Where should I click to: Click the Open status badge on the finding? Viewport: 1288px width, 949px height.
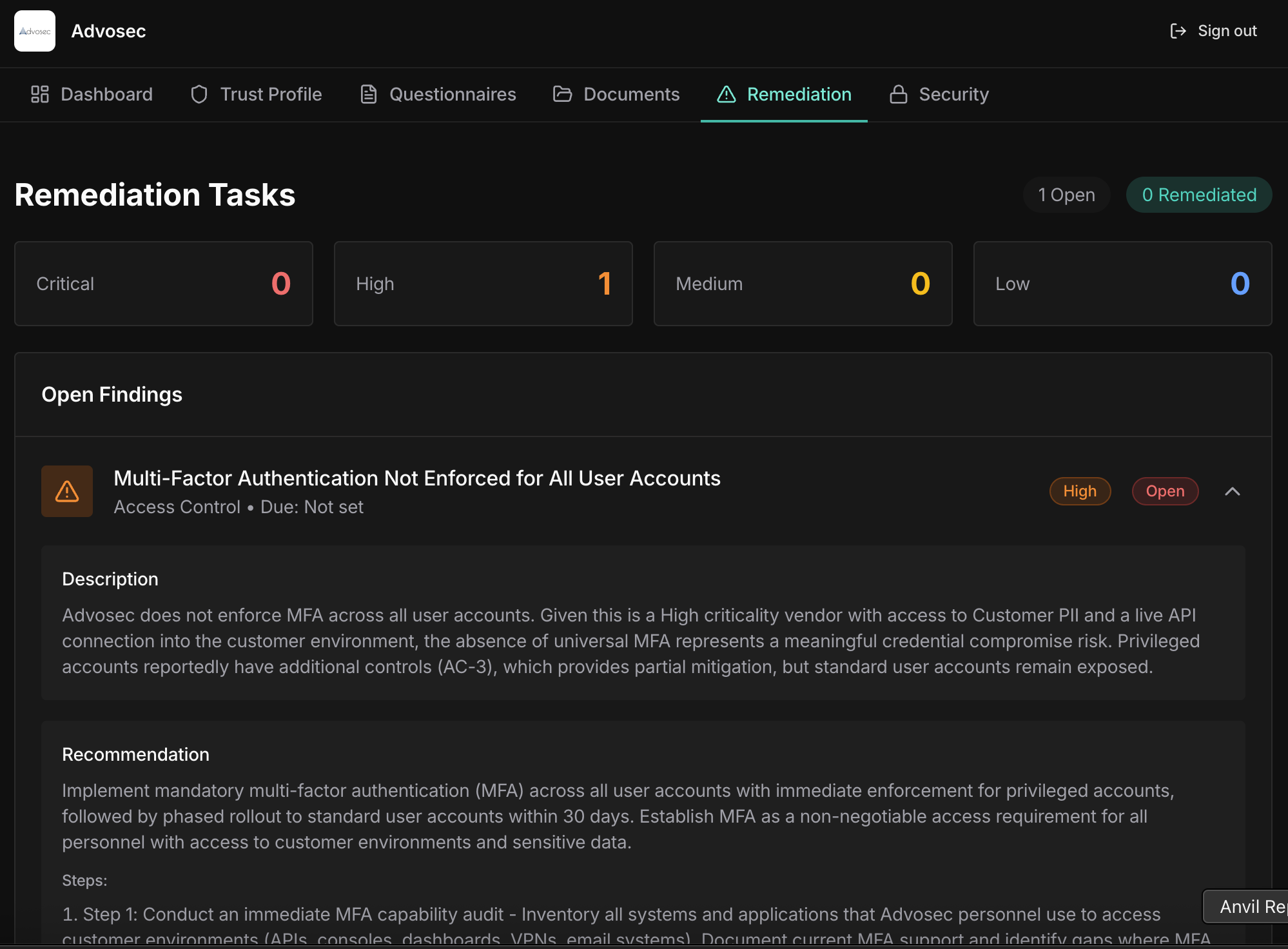point(1165,491)
